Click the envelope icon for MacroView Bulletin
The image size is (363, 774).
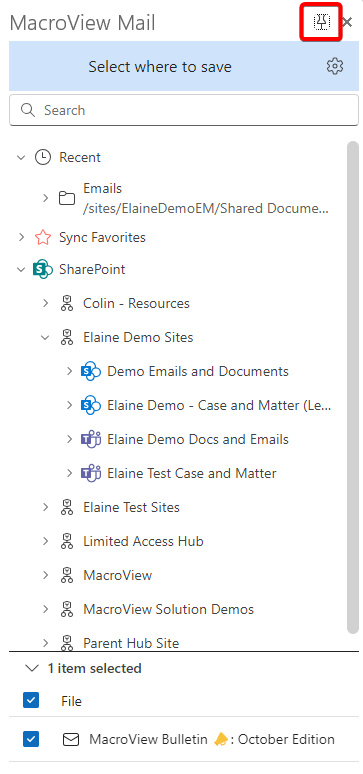(71, 739)
